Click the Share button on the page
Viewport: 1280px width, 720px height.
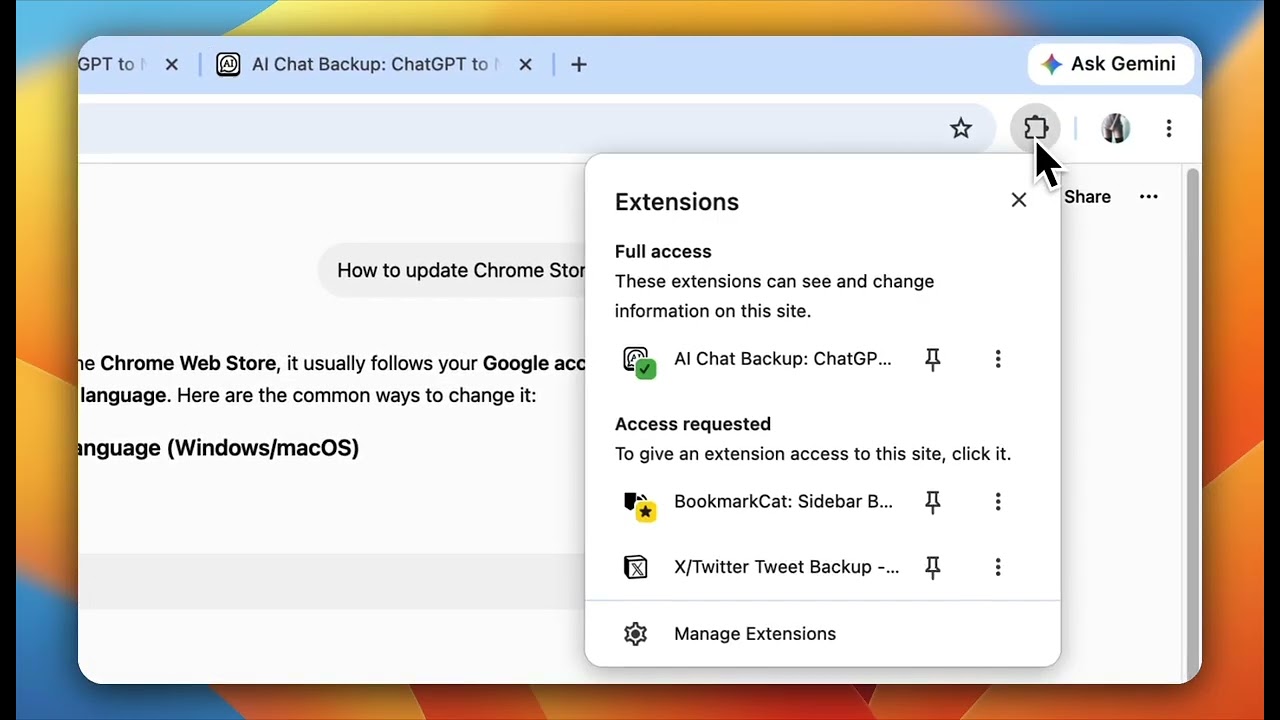(1087, 197)
